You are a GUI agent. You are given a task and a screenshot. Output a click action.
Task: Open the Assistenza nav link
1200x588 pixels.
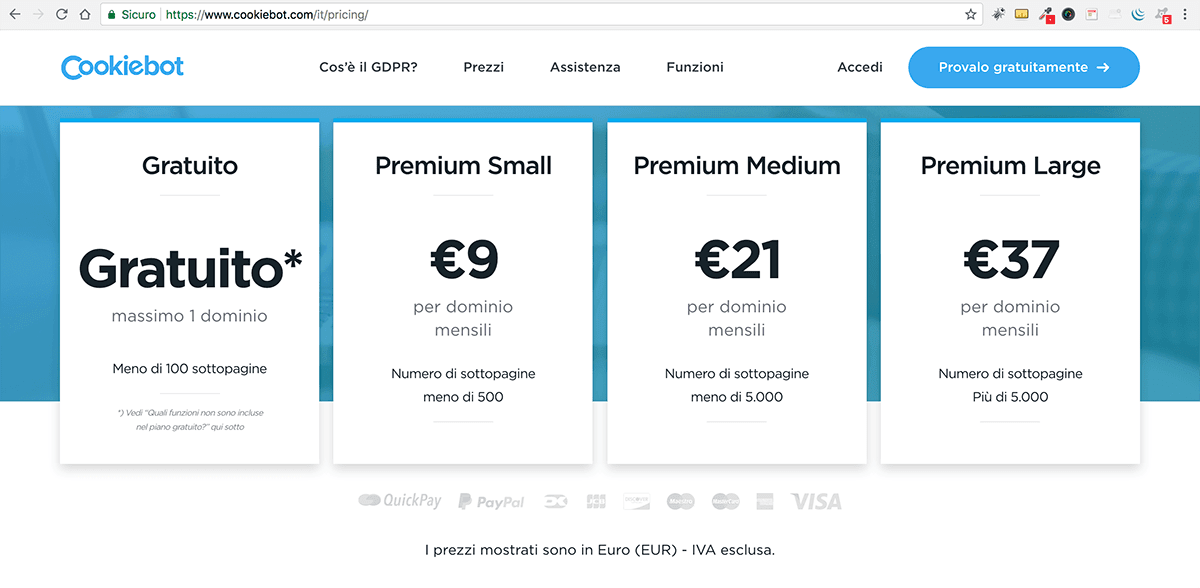(x=585, y=67)
